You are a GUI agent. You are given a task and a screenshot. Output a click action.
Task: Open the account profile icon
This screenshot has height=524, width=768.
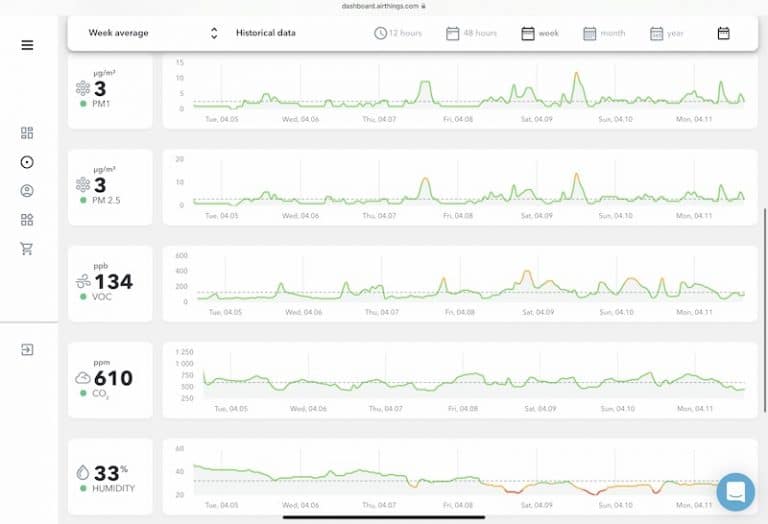point(27,191)
